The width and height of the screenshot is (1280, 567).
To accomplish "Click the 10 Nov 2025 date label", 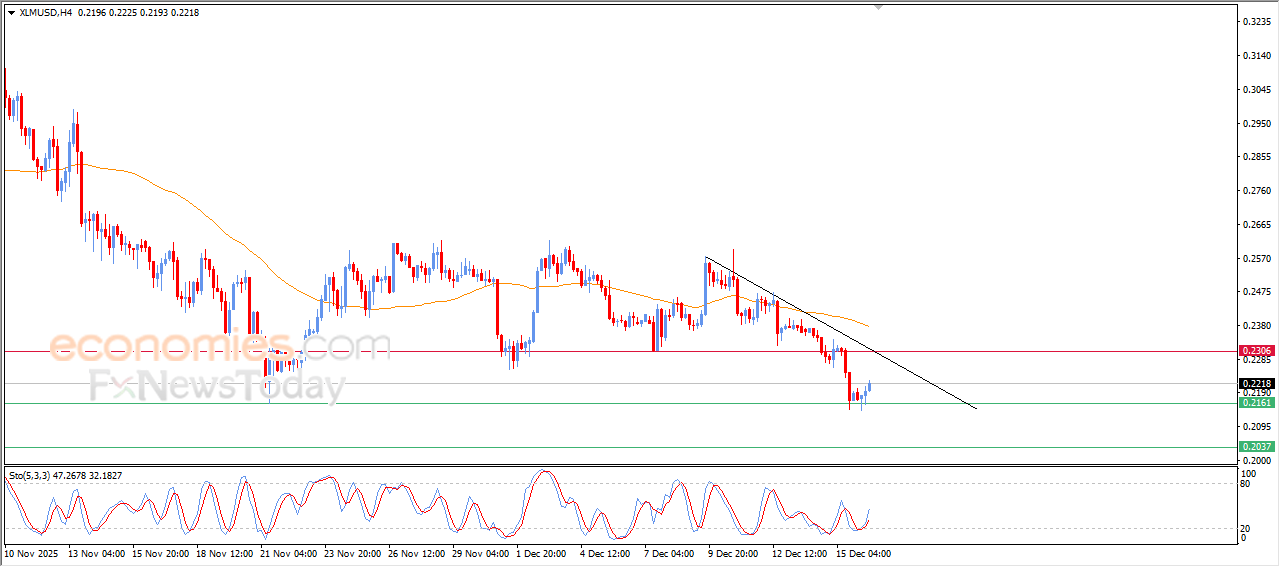I will tap(31, 553).
